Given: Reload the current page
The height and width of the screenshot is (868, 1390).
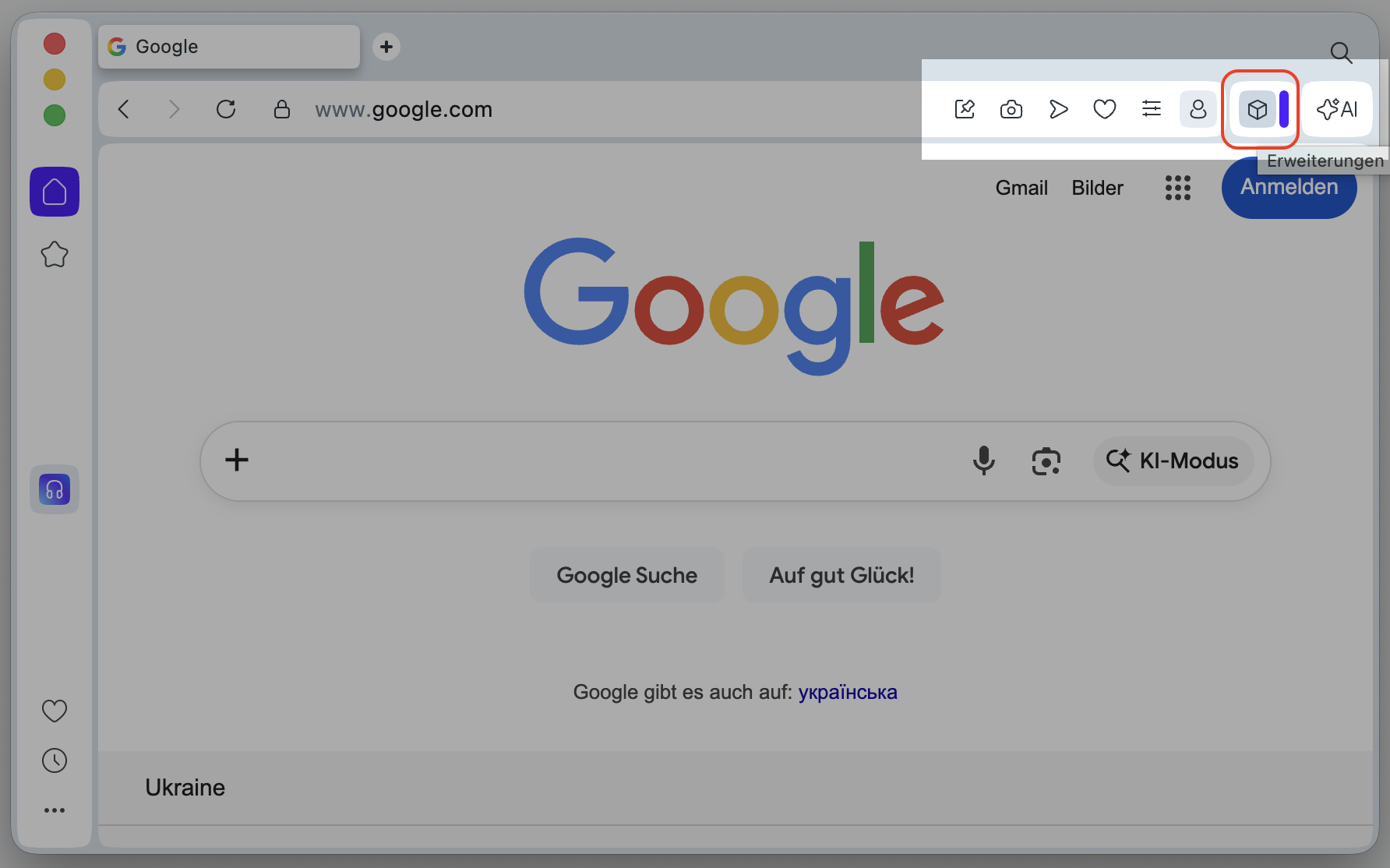Looking at the screenshot, I should [226, 109].
